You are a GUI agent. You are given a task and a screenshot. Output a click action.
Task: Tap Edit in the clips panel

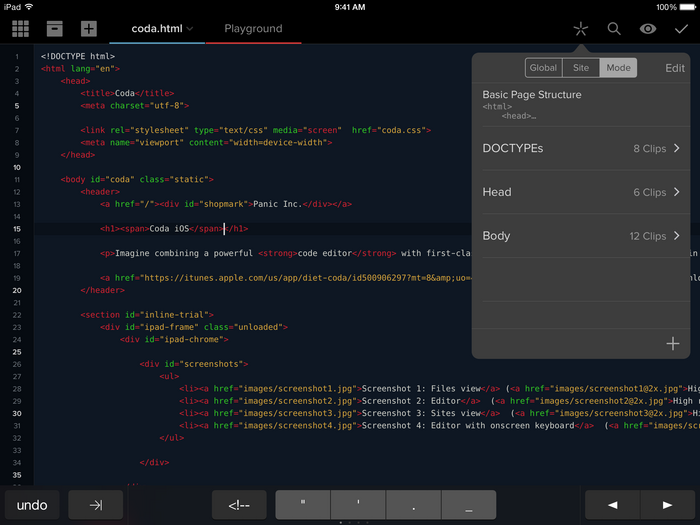tap(675, 68)
